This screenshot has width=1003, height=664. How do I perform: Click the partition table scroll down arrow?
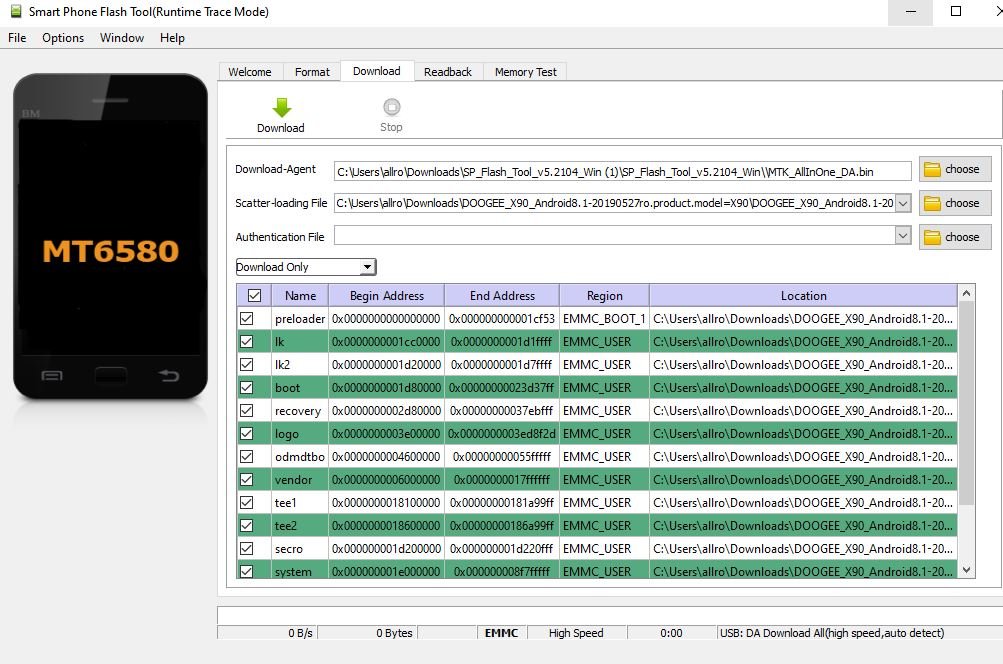tap(967, 570)
